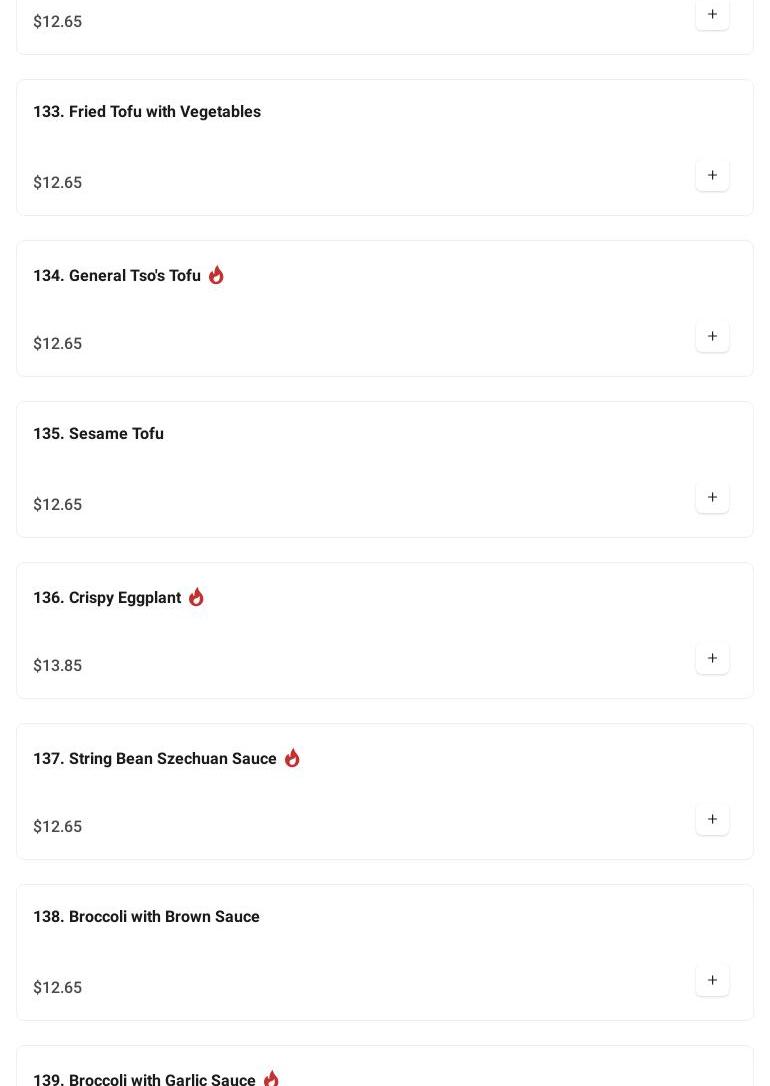The height and width of the screenshot is (1086, 770).
Task: Open 139. Broccoli with Garlic Sauce
Action: click(144, 1078)
